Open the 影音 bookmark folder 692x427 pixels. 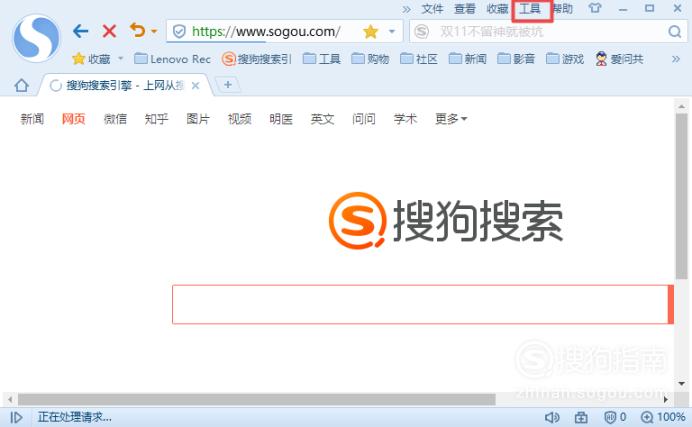coord(516,59)
